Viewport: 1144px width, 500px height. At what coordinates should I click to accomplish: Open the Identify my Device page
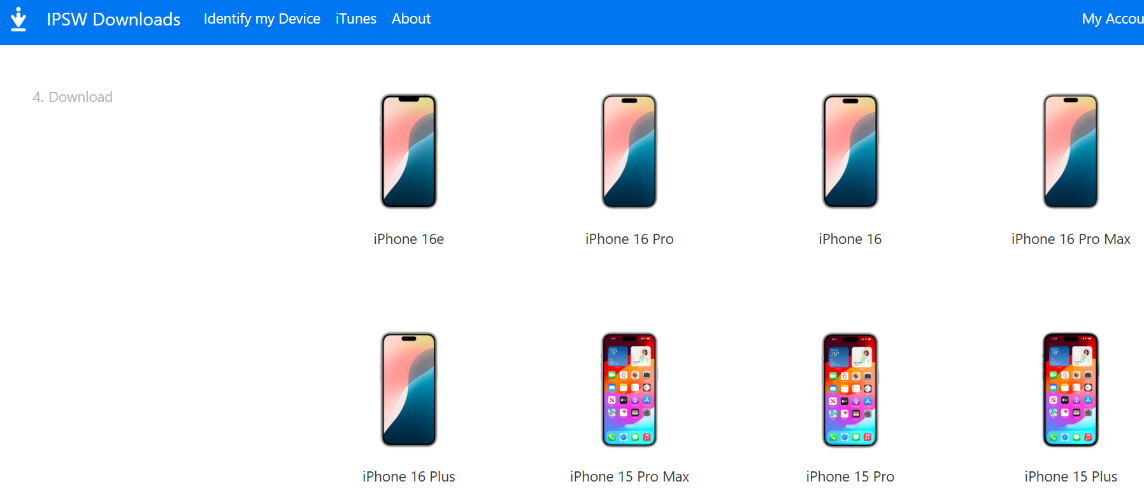coord(262,19)
